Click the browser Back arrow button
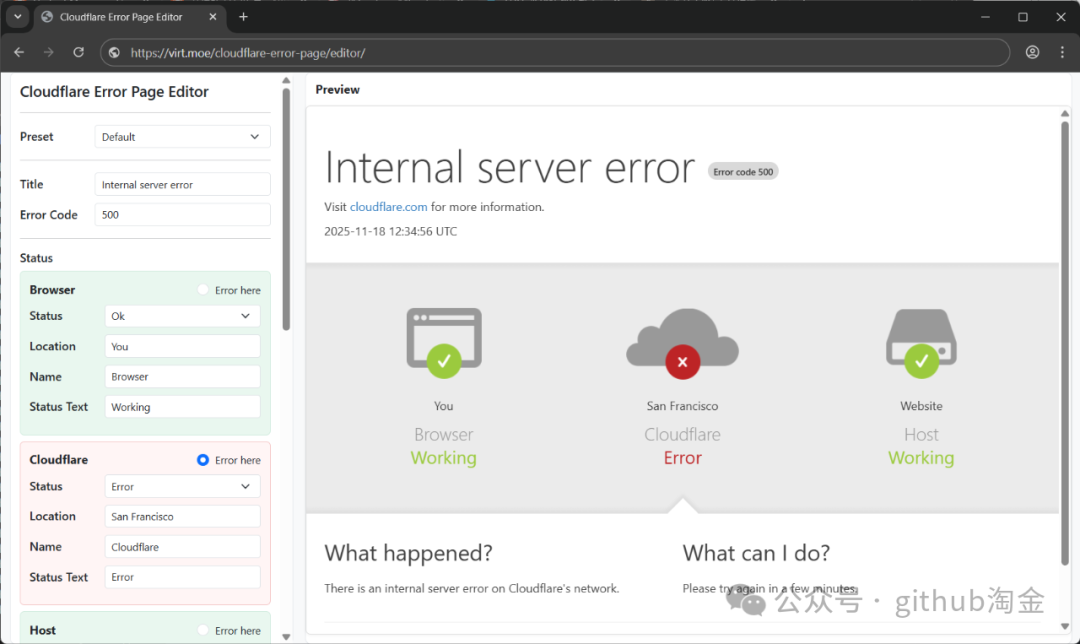 (x=19, y=52)
